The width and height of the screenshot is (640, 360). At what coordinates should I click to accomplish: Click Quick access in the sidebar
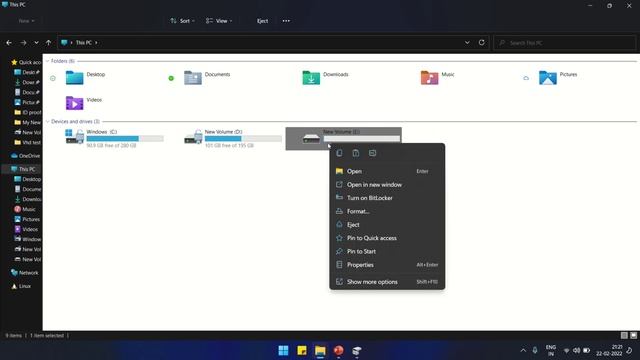26,62
